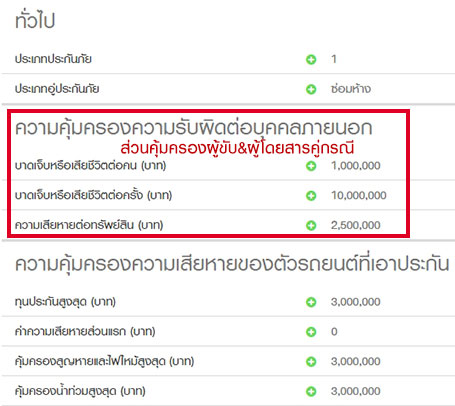The image size is (455, 406).
Task: Click the 3,000,000 value for ทุนประกันสูงสุด
Action: 356,302
